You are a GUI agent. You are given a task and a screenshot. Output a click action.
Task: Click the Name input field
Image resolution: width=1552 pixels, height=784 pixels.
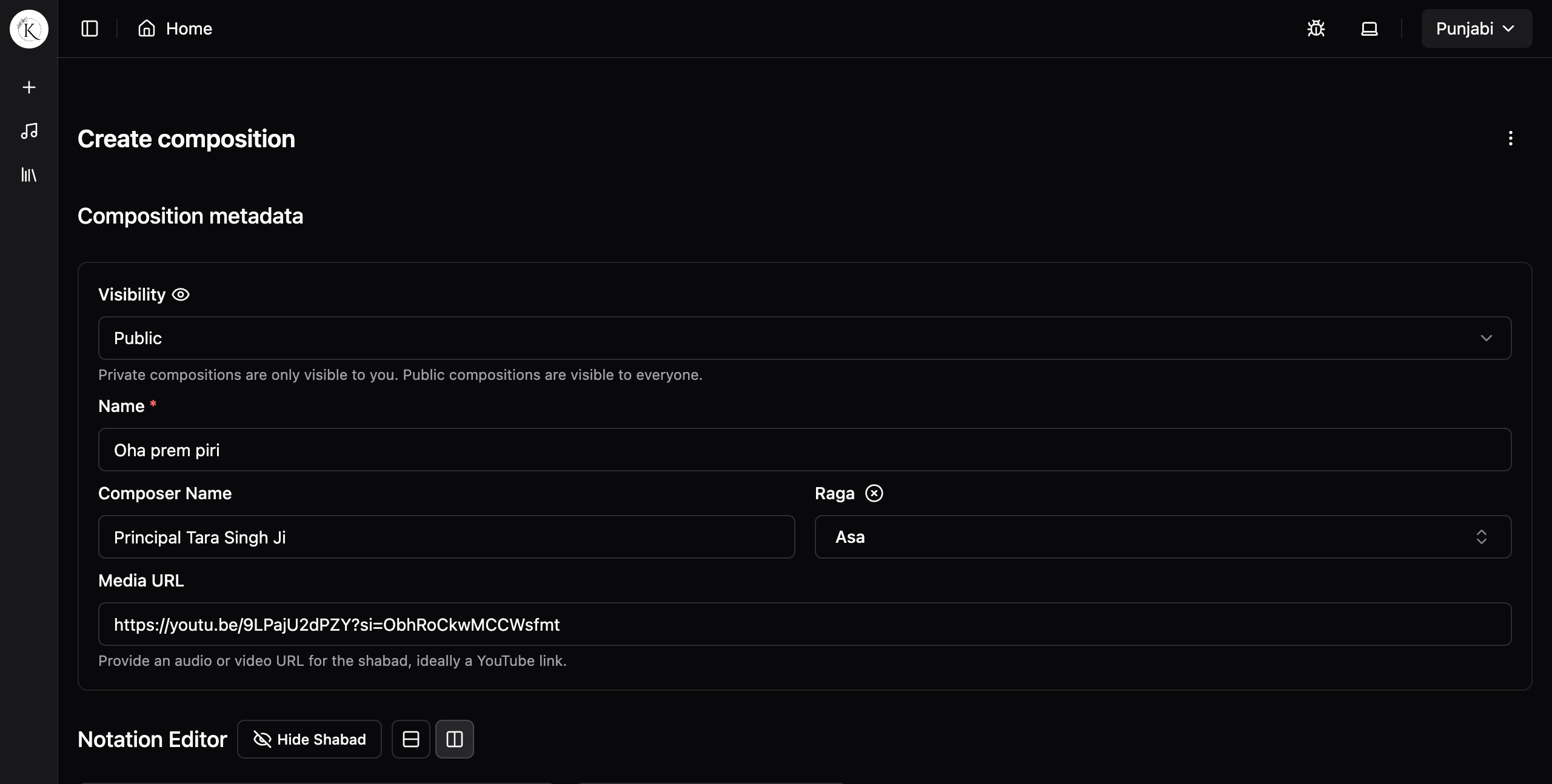click(804, 450)
